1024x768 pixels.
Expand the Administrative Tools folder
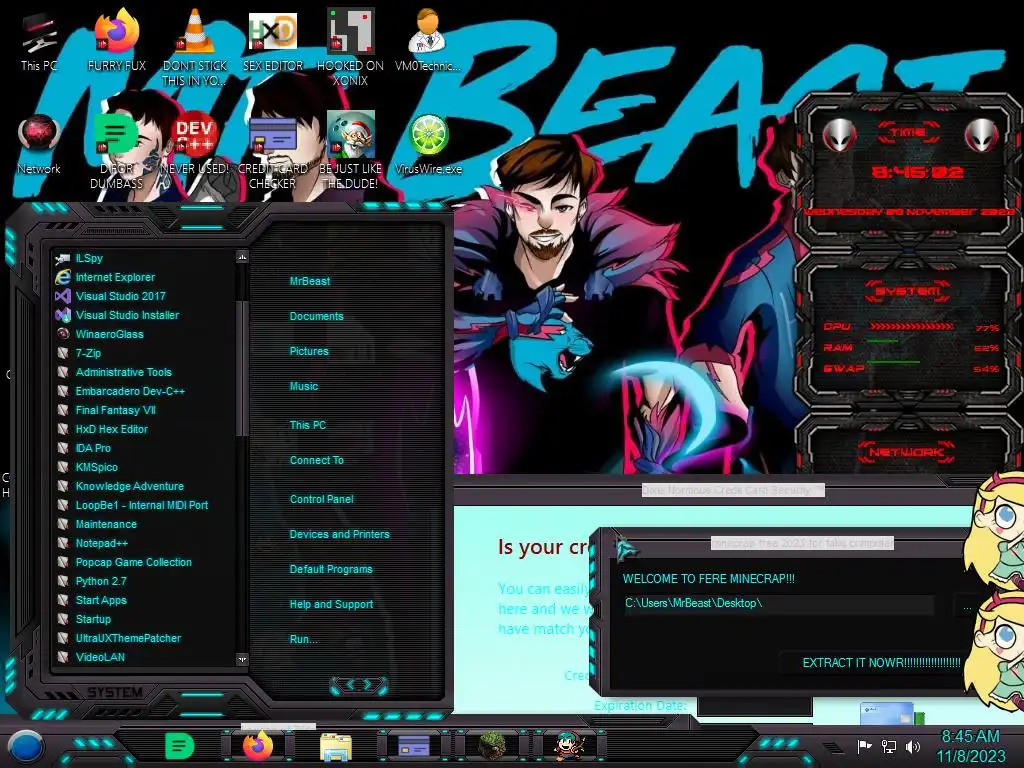pyautogui.click(x=123, y=372)
